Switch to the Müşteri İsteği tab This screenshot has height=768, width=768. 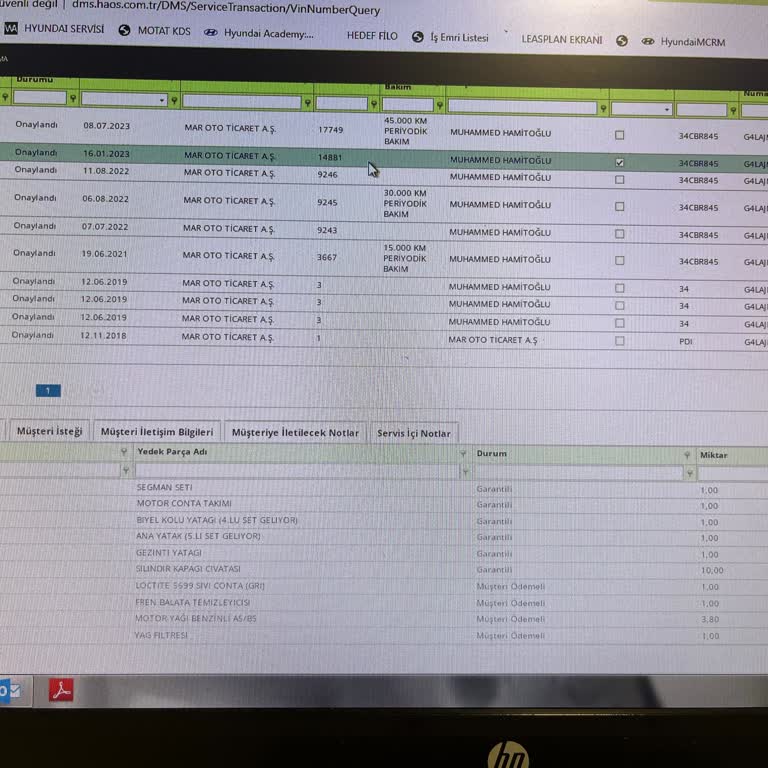[48, 431]
